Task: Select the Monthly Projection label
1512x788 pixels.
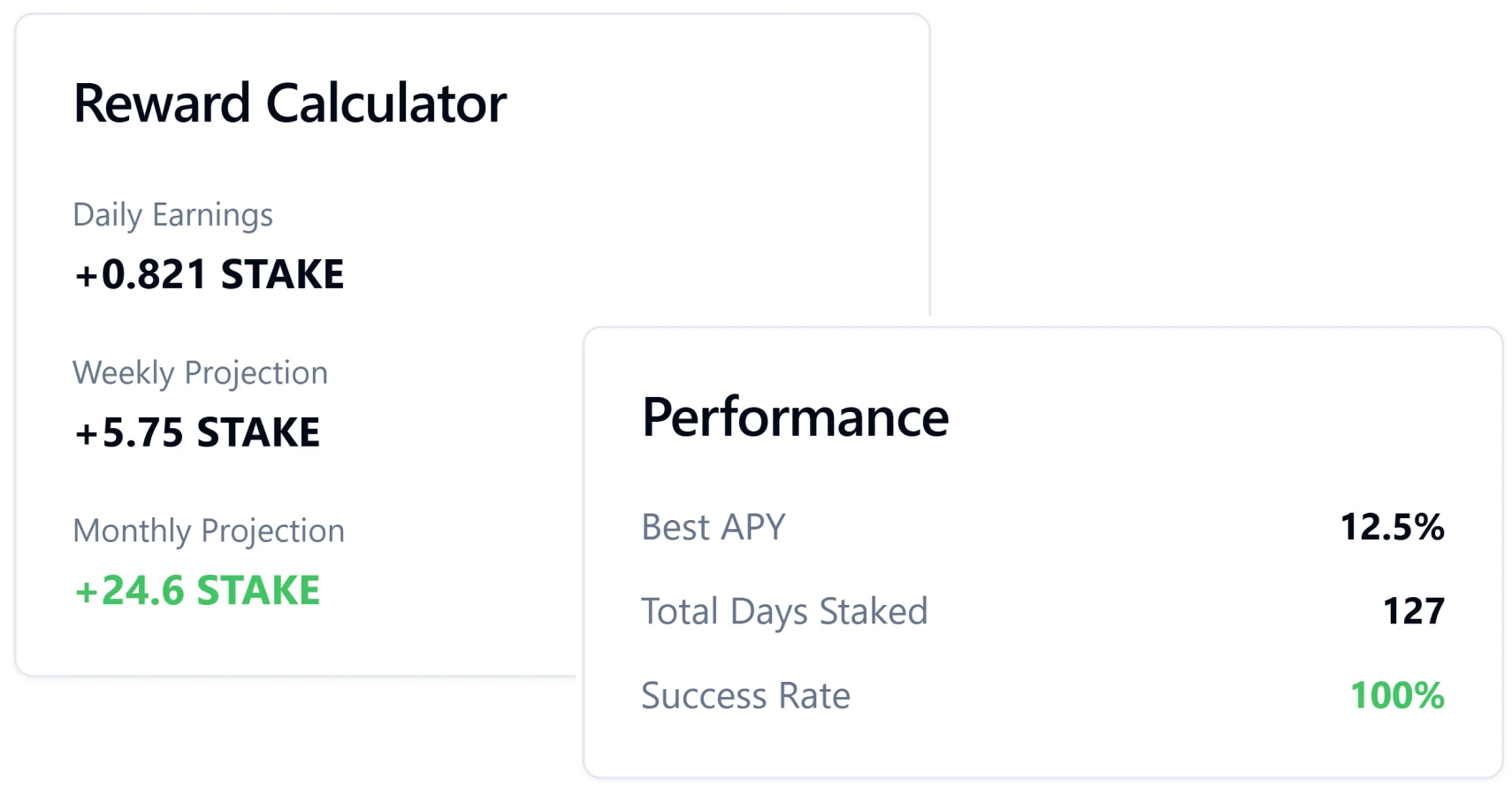Action: (x=209, y=531)
